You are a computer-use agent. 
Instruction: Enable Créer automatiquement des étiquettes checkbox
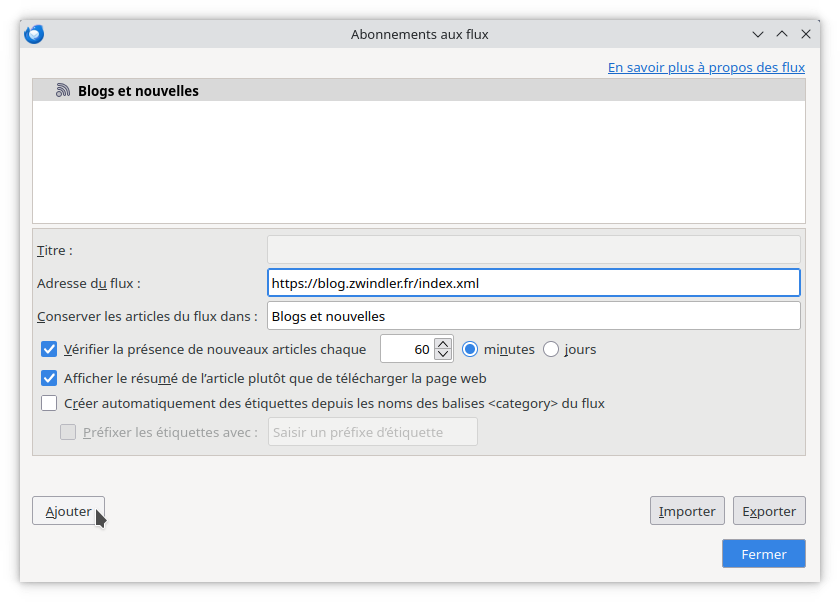click(49, 404)
